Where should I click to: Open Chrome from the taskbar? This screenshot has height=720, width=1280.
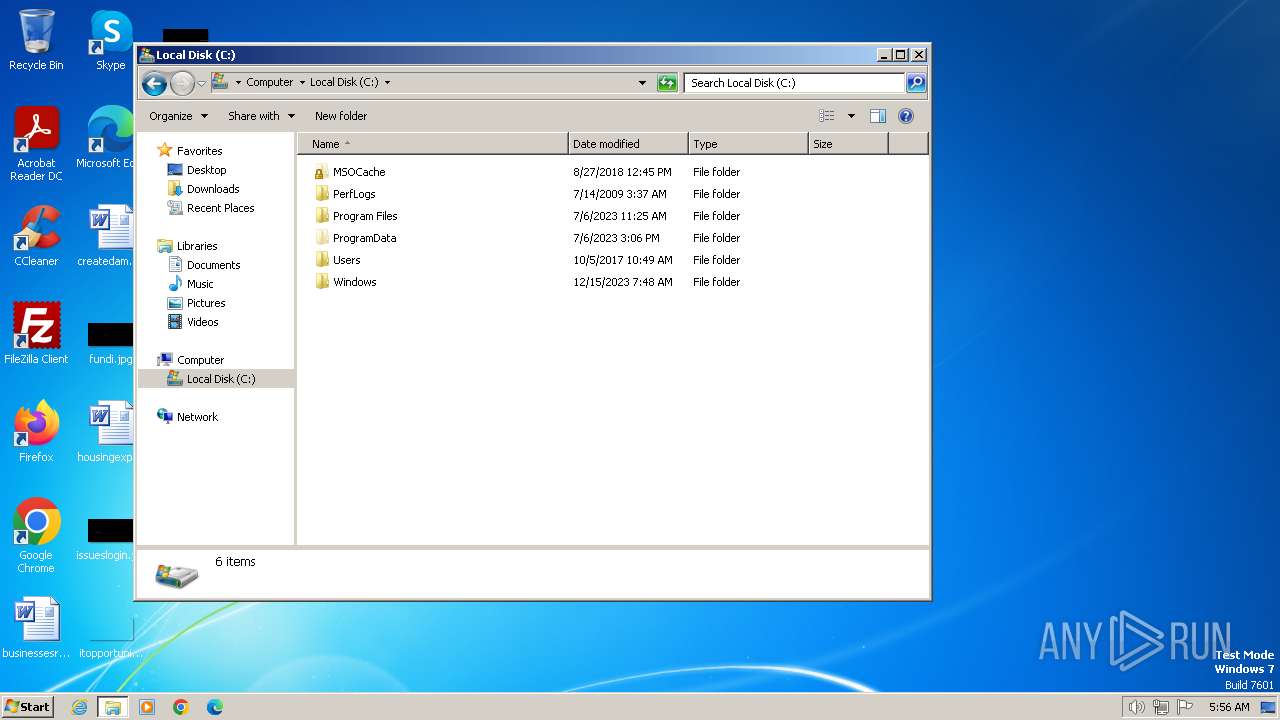coord(181,707)
